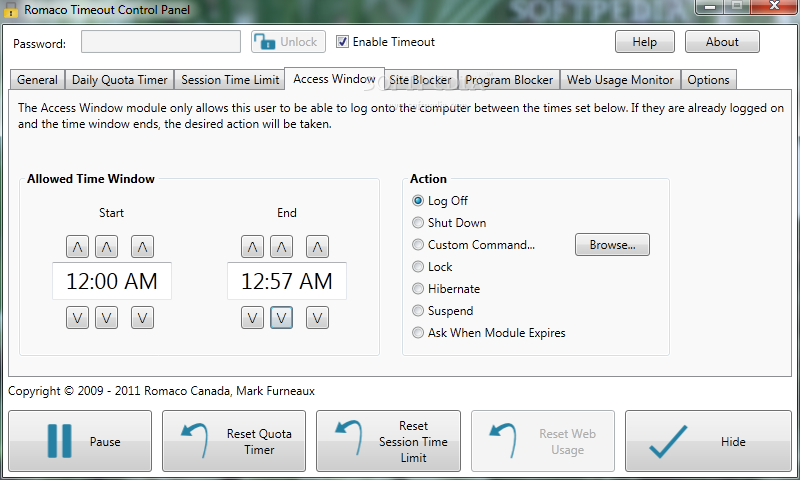Screen dimensions: 800x480
Task: Click the Unlock button with padlock icon
Action: (288, 42)
